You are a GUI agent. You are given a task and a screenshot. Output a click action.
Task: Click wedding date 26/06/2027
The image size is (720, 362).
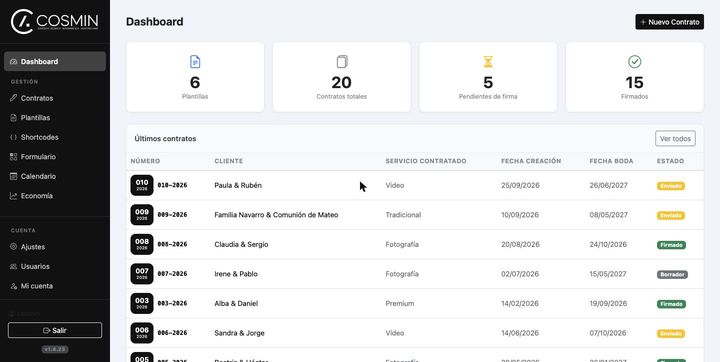tap(608, 186)
